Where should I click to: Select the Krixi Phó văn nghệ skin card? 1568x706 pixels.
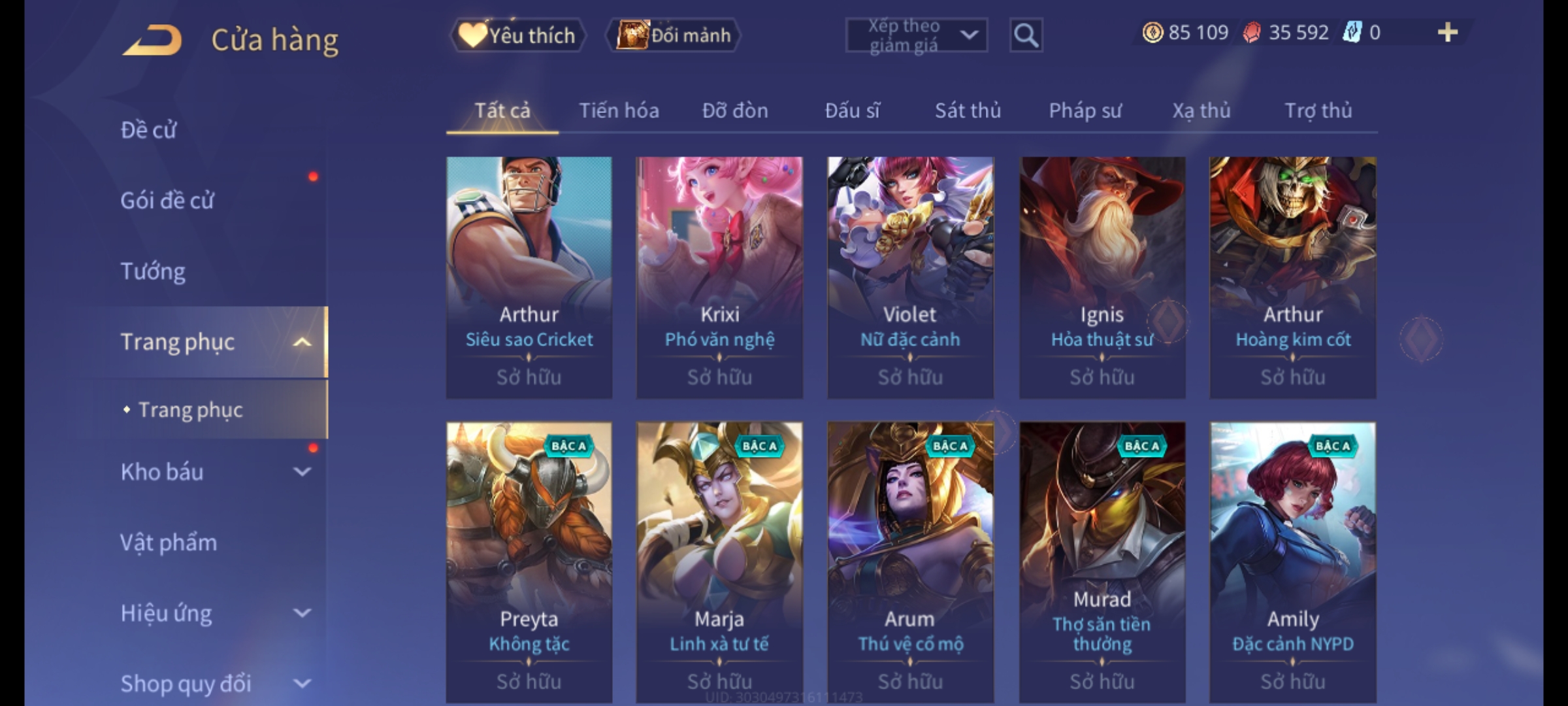(x=719, y=277)
